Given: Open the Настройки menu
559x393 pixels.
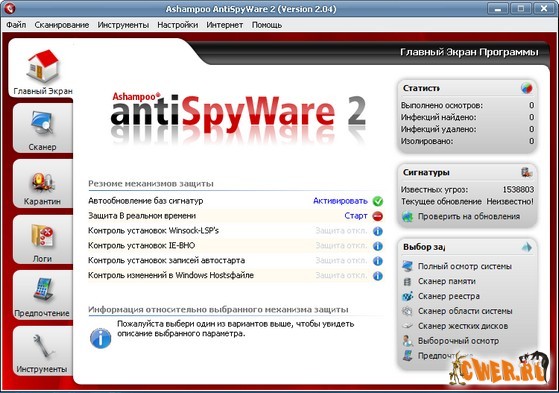Looking at the screenshot, I should [x=178, y=25].
